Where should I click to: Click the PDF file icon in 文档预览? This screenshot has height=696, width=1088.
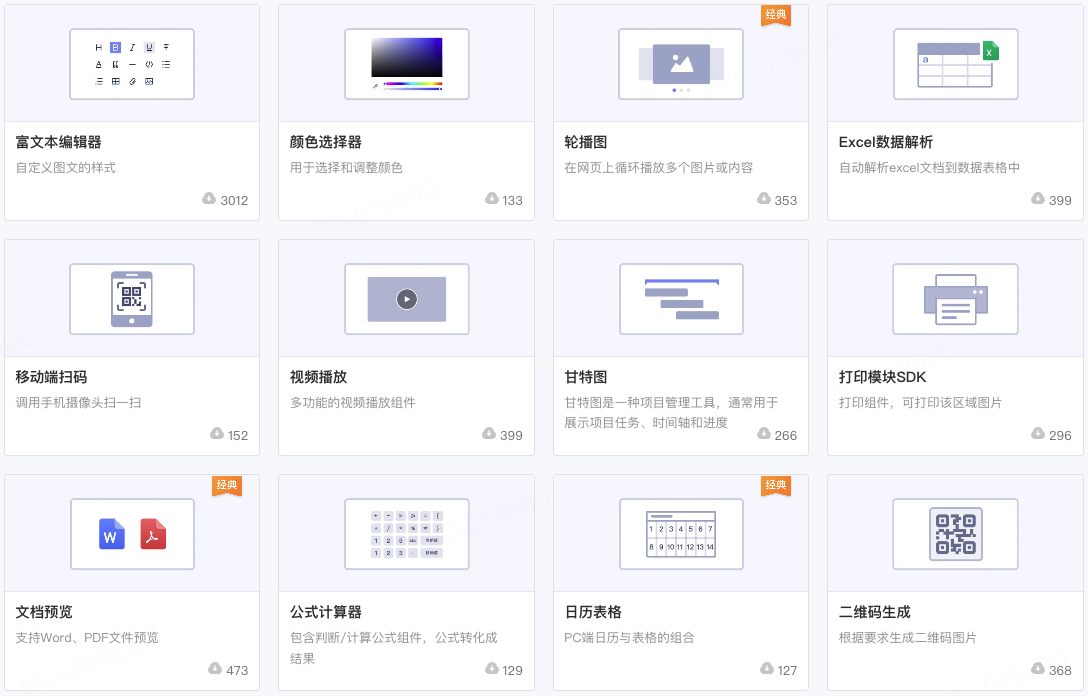pos(153,534)
